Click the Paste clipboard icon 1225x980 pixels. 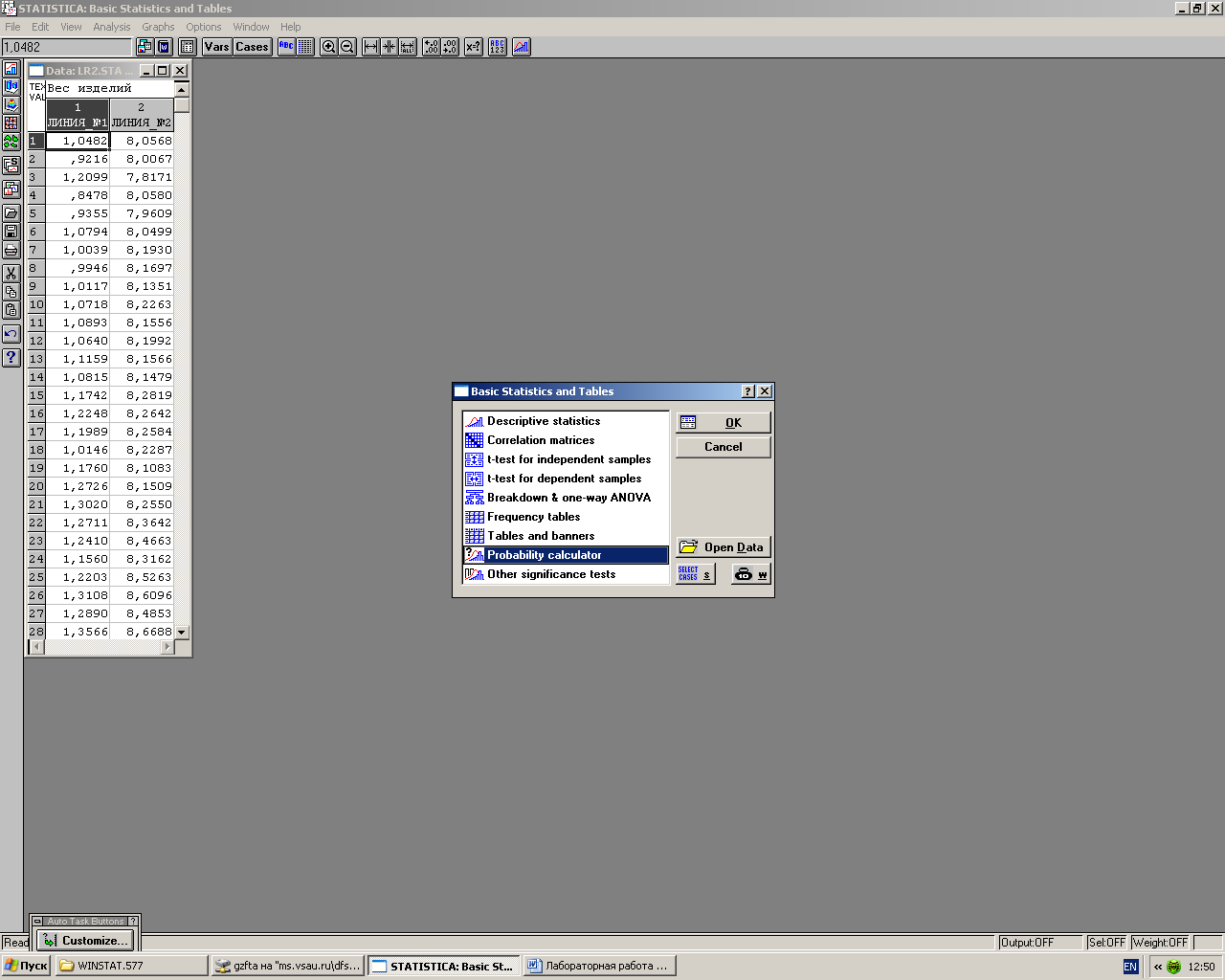click(x=11, y=310)
